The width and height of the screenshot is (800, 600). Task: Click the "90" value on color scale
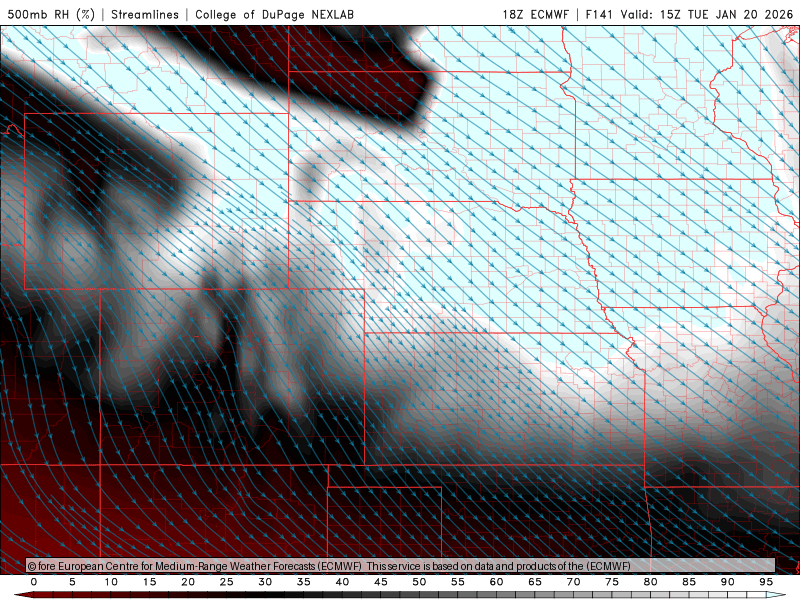(x=728, y=582)
